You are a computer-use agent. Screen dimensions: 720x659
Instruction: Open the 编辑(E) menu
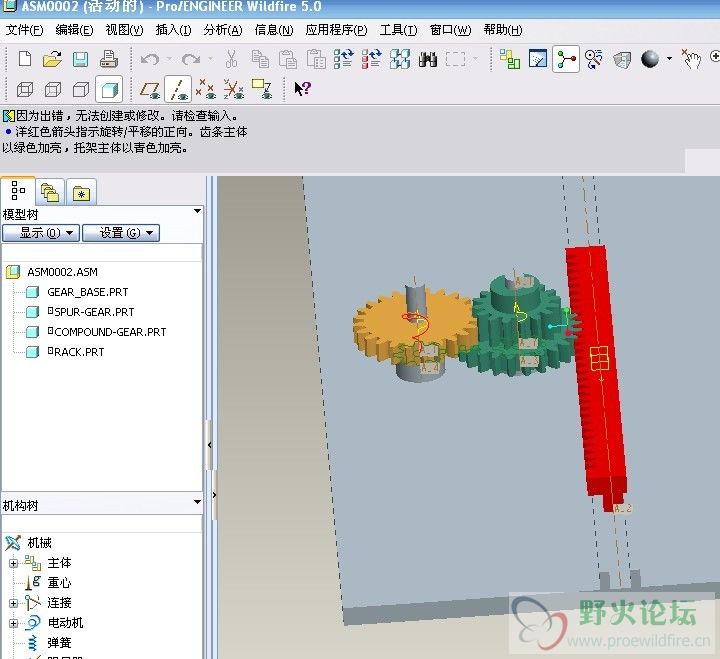74,30
